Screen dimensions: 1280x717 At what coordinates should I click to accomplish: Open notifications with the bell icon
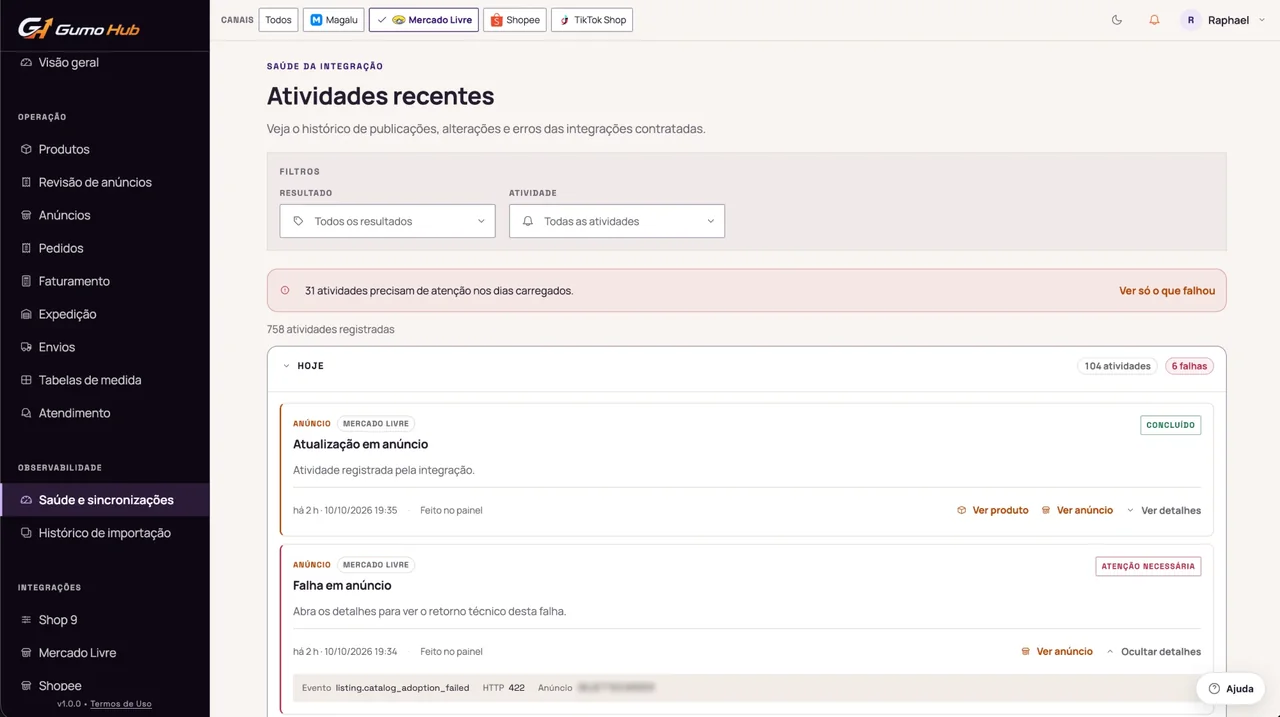tap(1154, 20)
